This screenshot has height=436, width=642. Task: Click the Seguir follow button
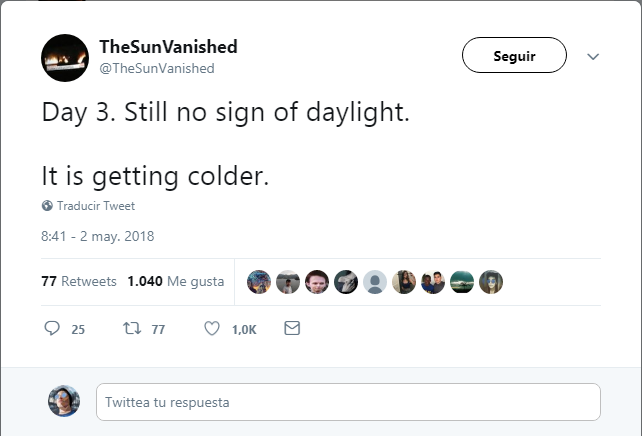(514, 56)
